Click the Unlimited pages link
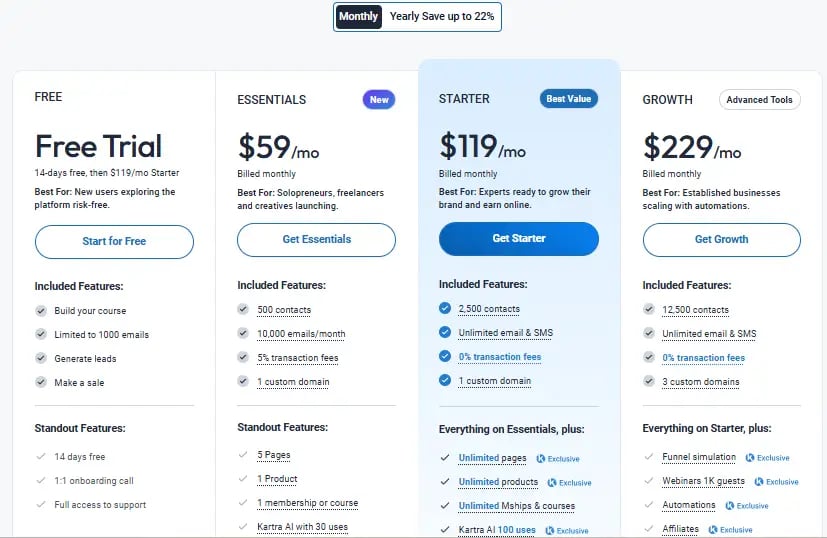827x538 pixels. [492, 458]
